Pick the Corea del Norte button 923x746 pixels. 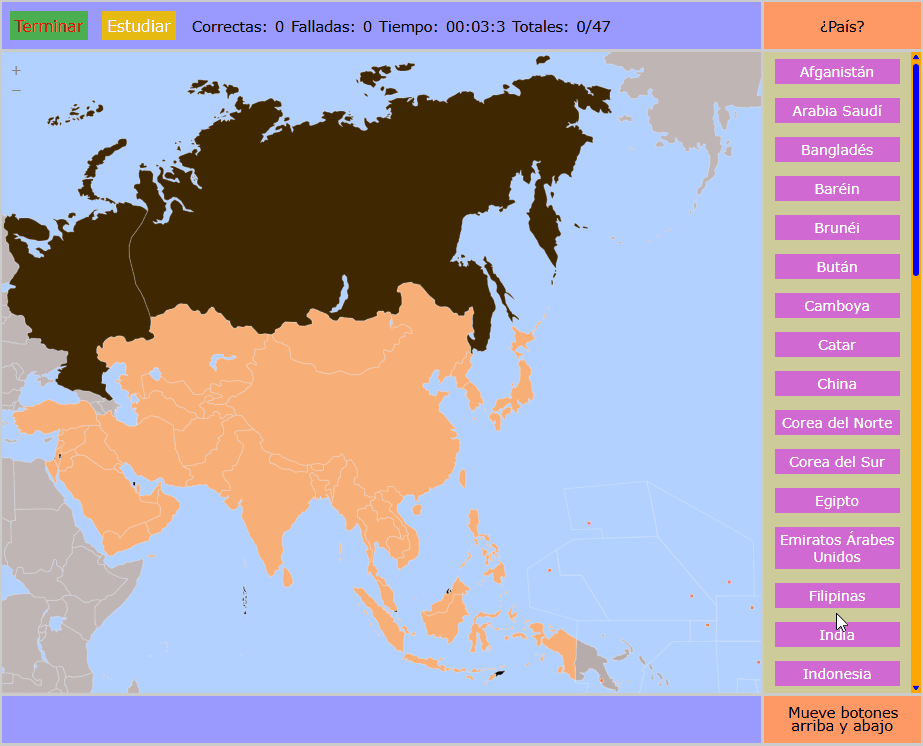click(837, 423)
